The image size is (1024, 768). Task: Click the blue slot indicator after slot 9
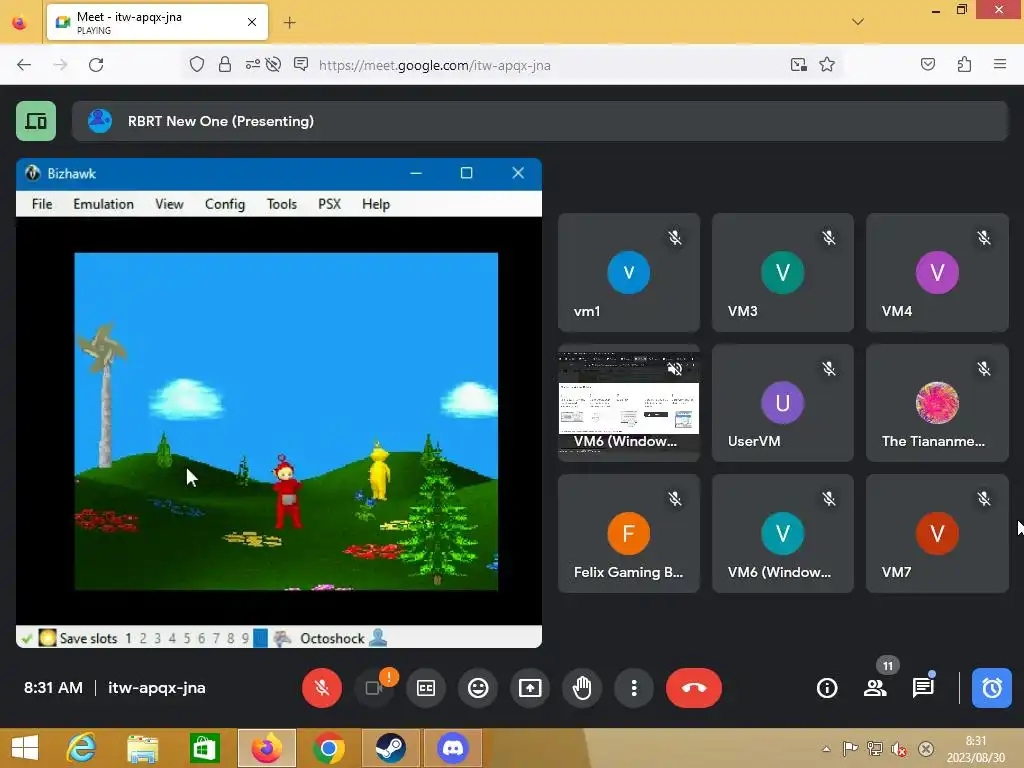[x=260, y=638]
